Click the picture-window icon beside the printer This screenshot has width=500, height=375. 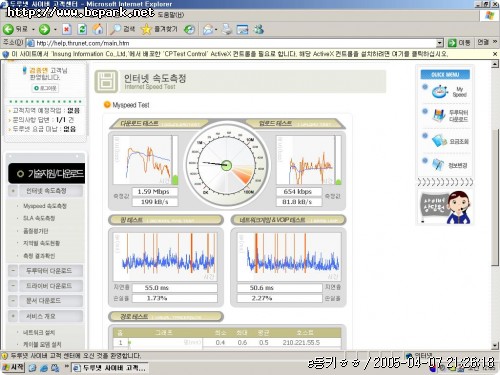click(x=242, y=29)
